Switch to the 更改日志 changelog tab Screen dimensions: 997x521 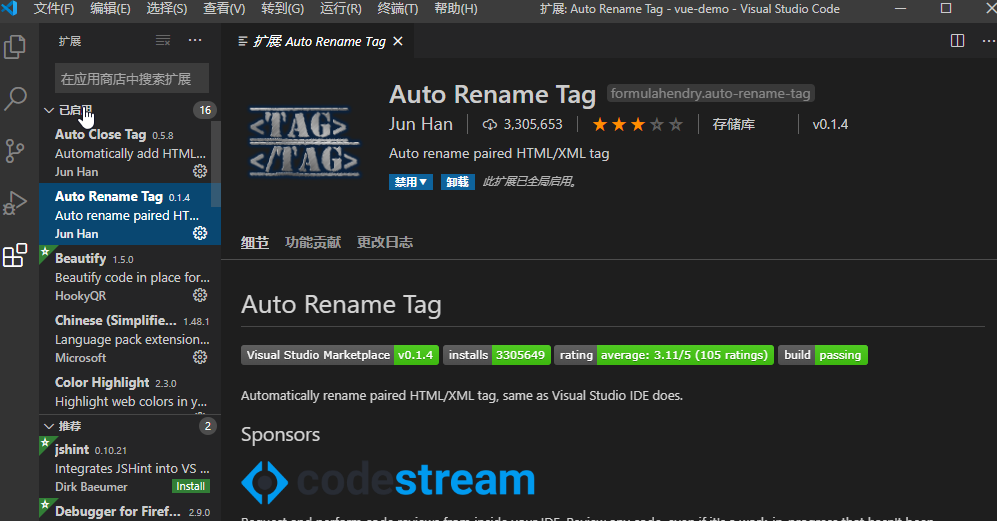pyautogui.click(x=385, y=242)
